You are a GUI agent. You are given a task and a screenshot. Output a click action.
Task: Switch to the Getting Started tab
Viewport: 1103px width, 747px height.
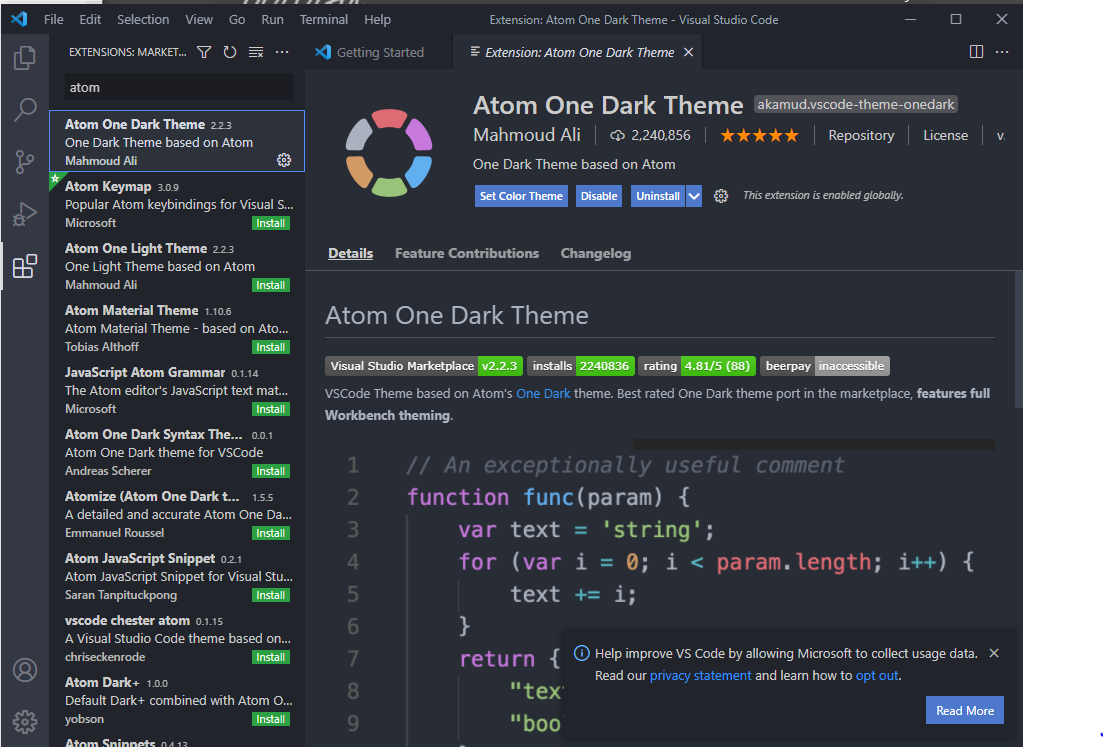380,52
